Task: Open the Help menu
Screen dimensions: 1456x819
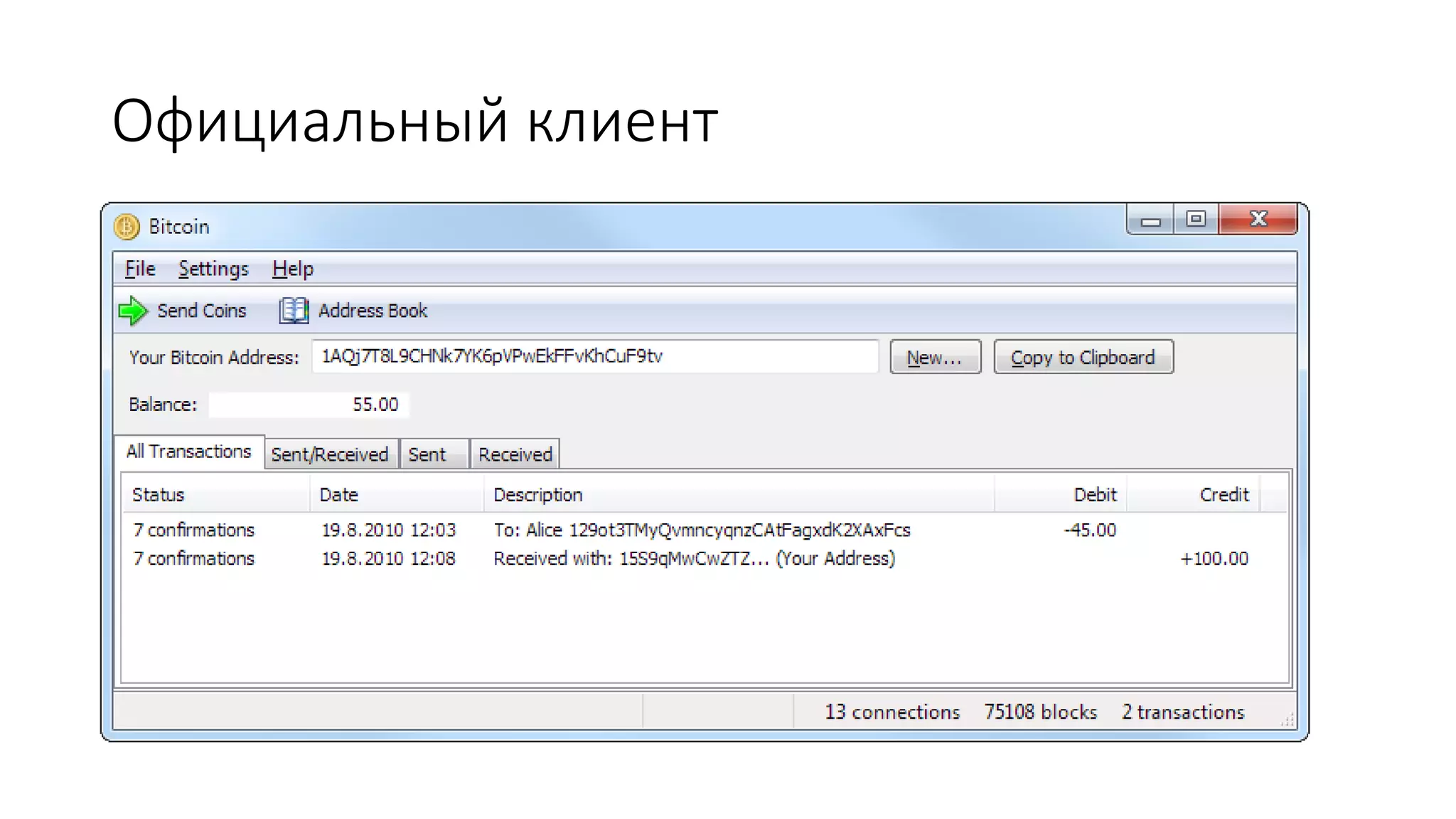Action: tap(292, 269)
